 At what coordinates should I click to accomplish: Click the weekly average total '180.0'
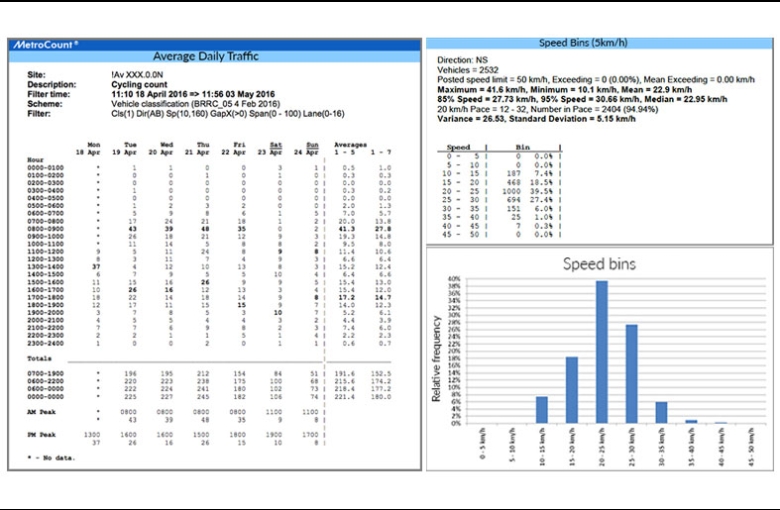[x=381, y=397]
